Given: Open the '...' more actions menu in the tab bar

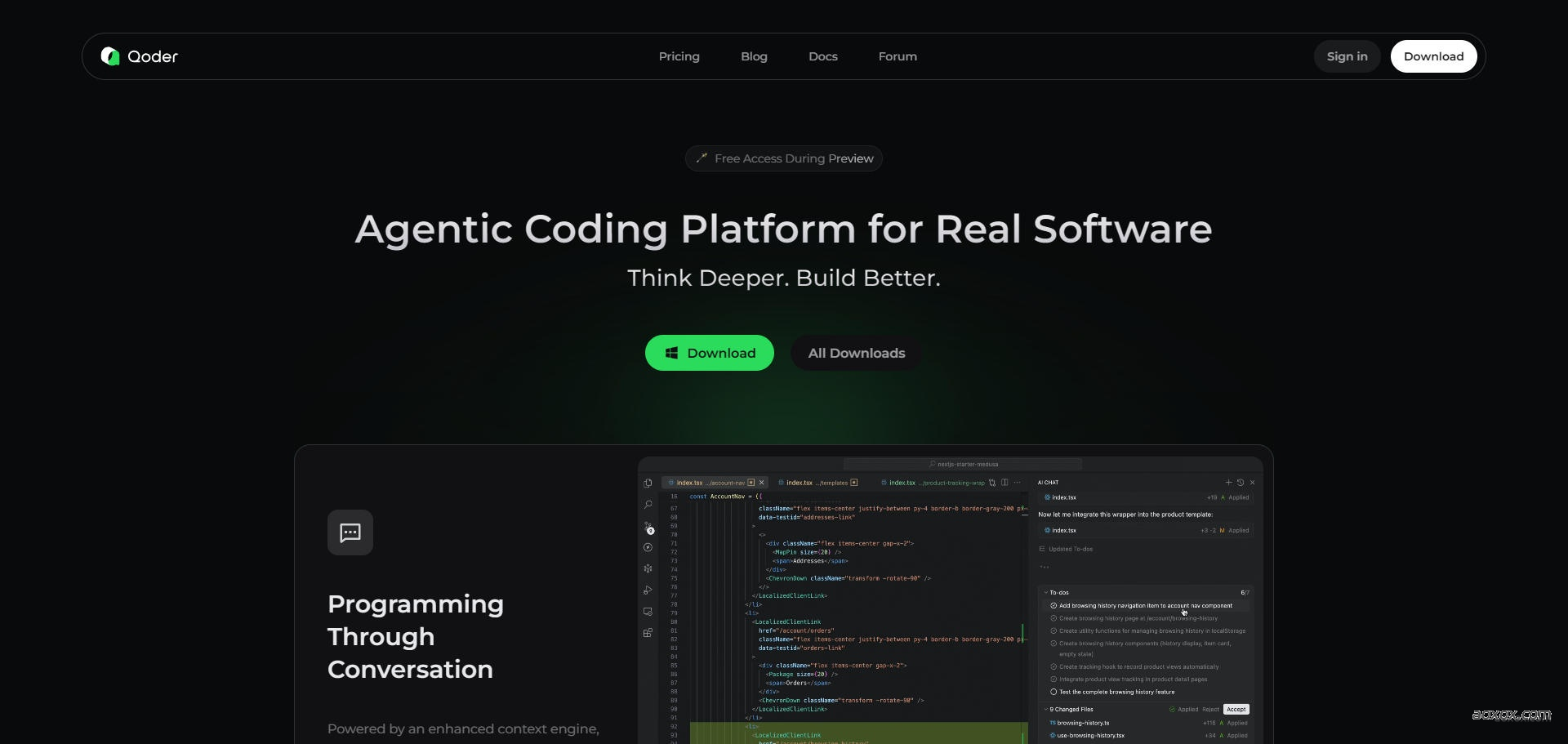Looking at the screenshot, I should (1018, 483).
